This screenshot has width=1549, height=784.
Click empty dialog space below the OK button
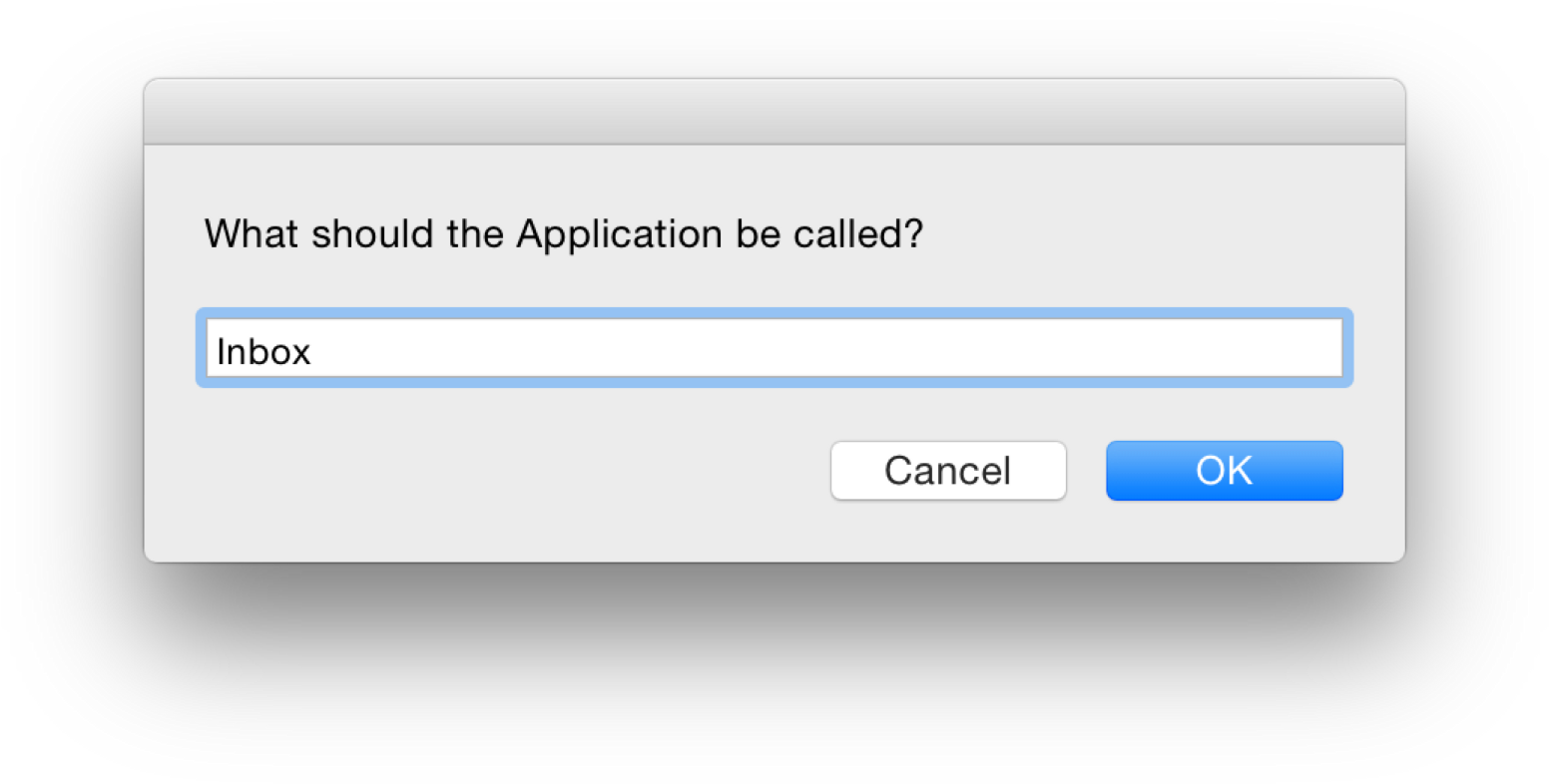pyautogui.click(x=1224, y=534)
